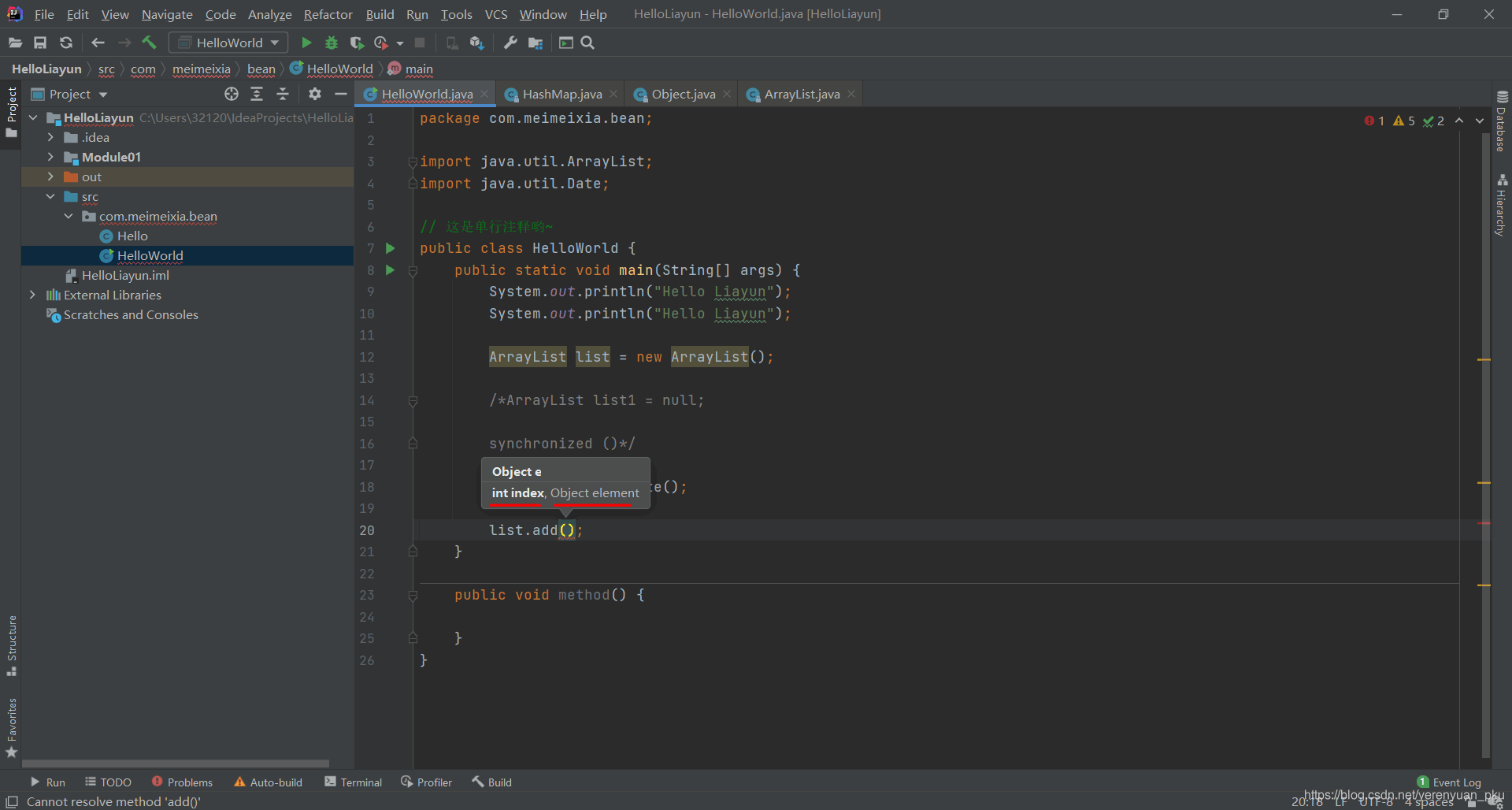Screen dimensions: 1512x810
Task: Build project with the hammer icon
Action: point(149,43)
